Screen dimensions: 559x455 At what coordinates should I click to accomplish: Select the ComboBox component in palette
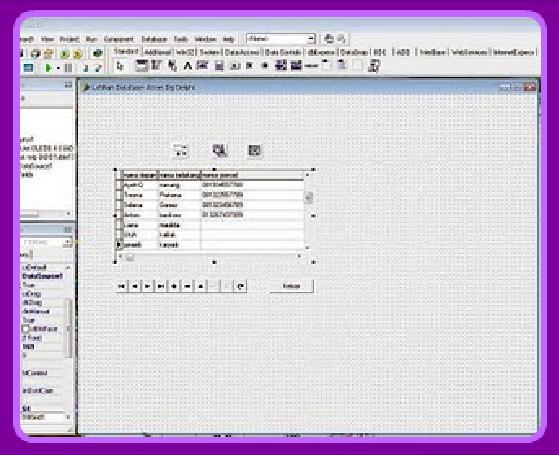pyautogui.click(x=296, y=66)
